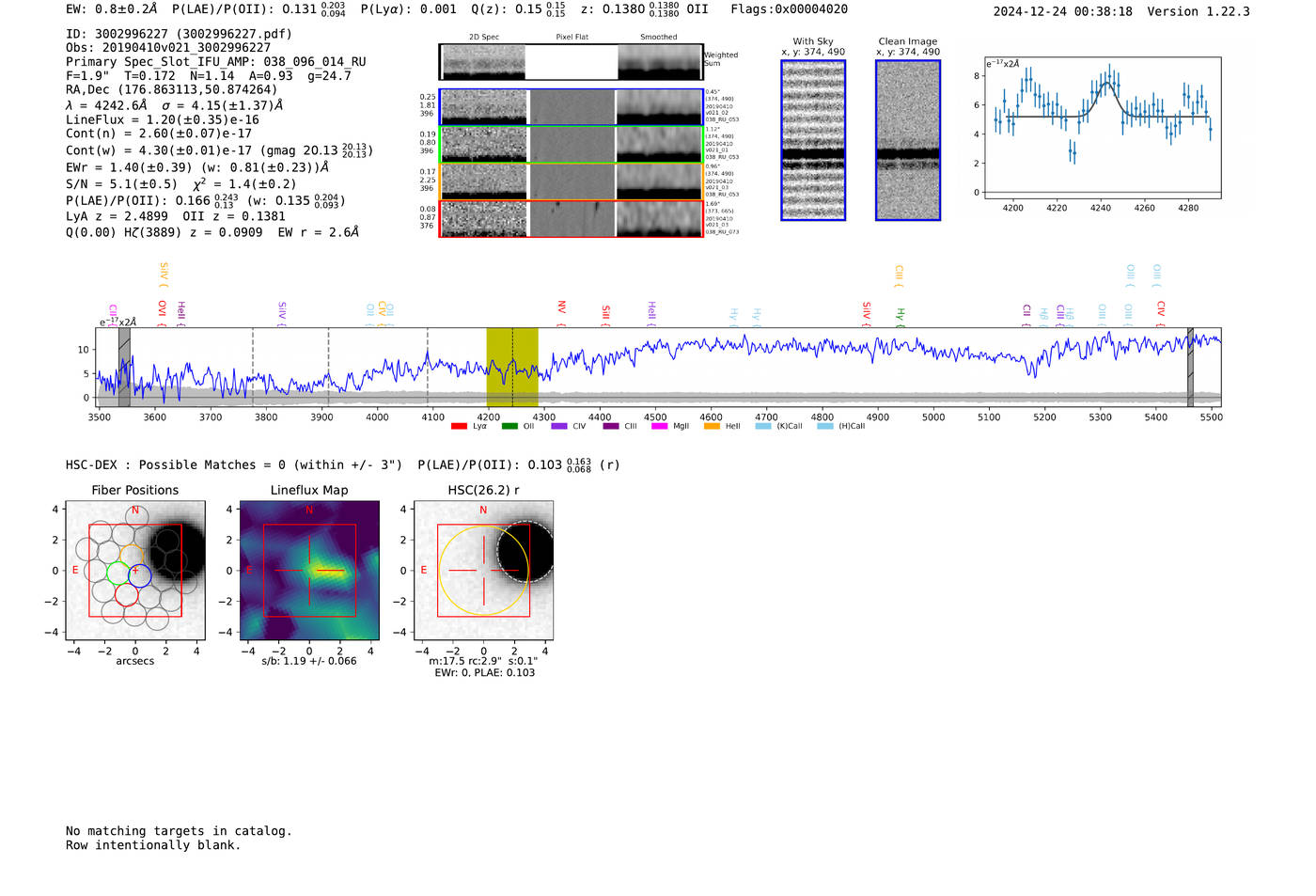Select the blue-bordered 2D fiber spectrum row
Screen dimensions: 1316x896
[x=572, y=107]
